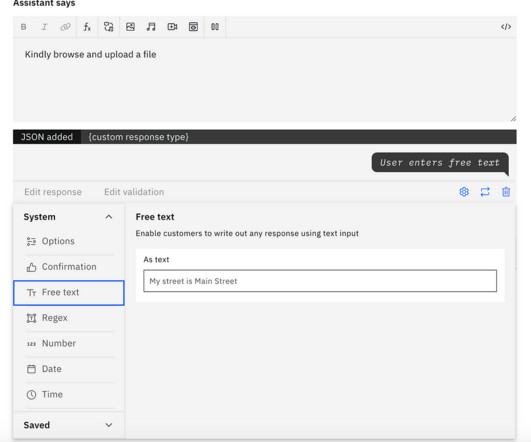Click the User enters free text bubble
The width and height of the screenshot is (531, 442).
(440, 163)
